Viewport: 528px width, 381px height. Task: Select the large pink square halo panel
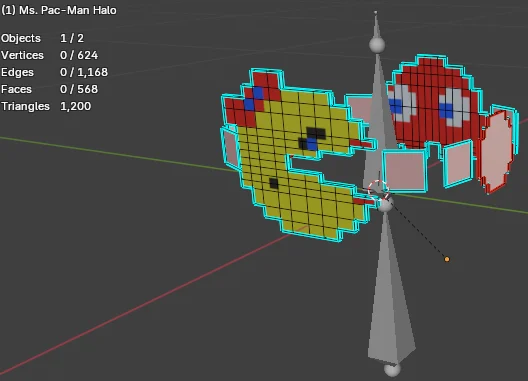(x=405, y=171)
